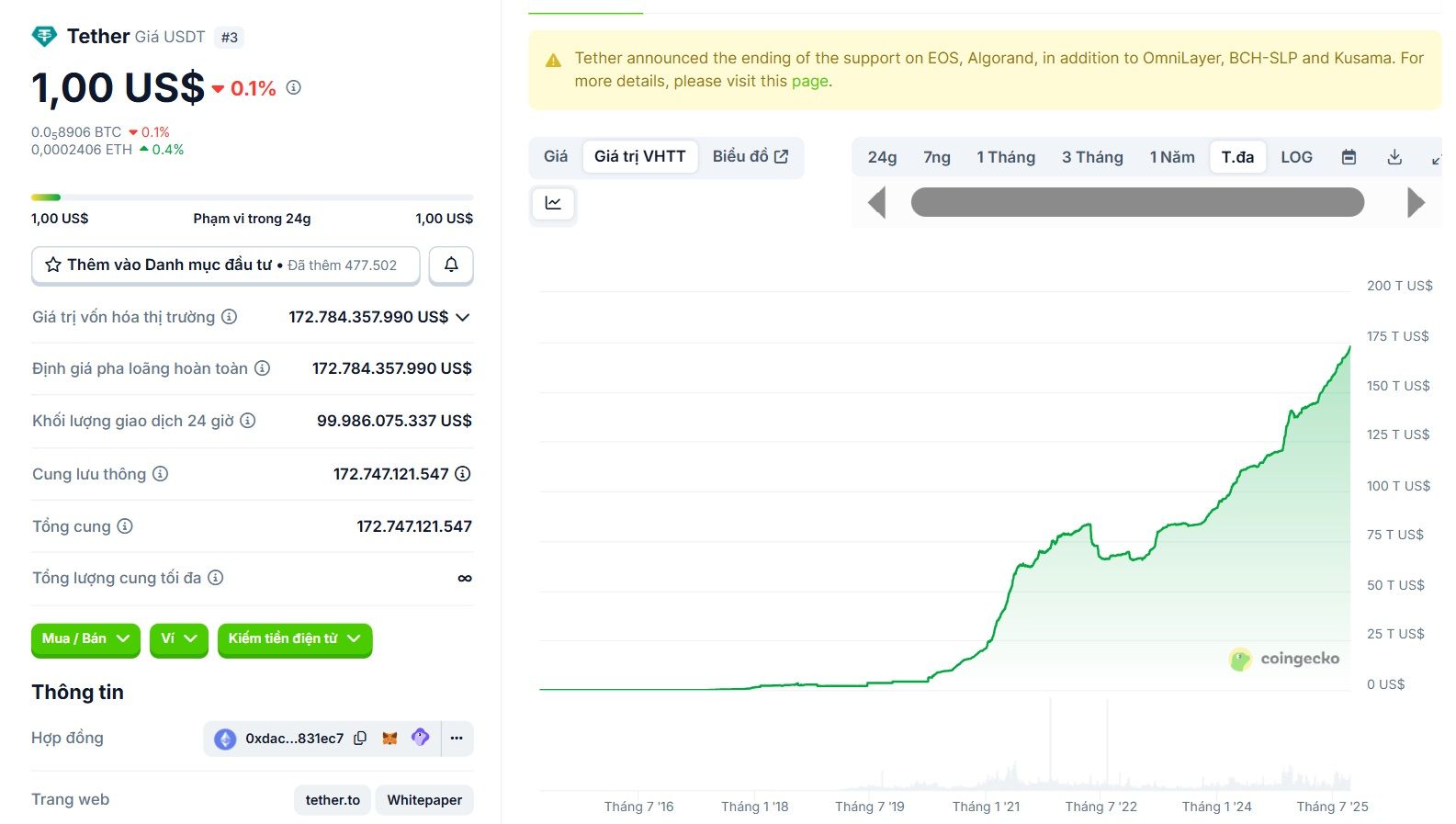
Task: Click the Ethereum chain icon
Action: (x=225, y=739)
